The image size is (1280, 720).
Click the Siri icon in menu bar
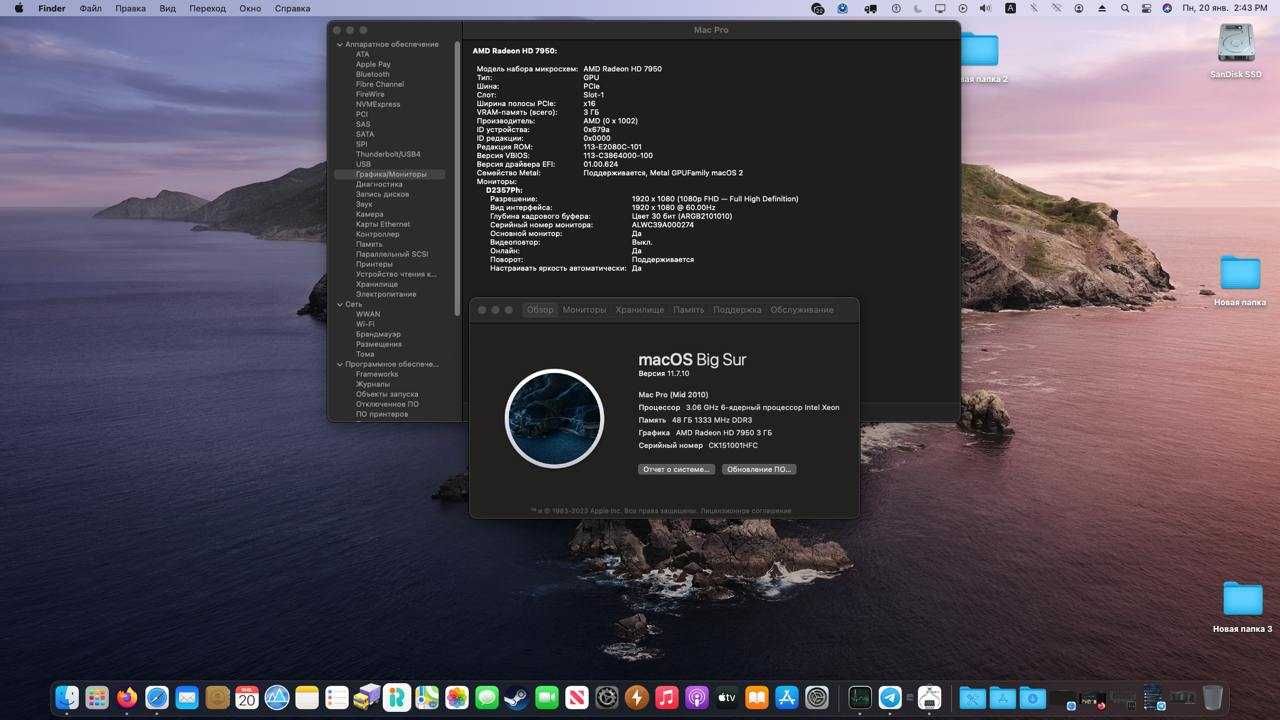point(1168,8)
